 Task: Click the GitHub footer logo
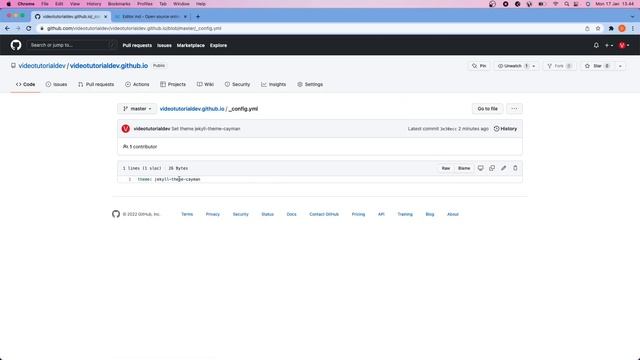(116, 214)
